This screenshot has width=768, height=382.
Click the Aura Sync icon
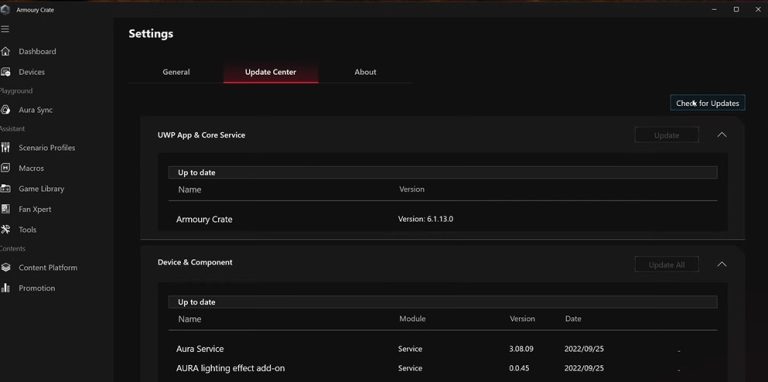[5, 110]
